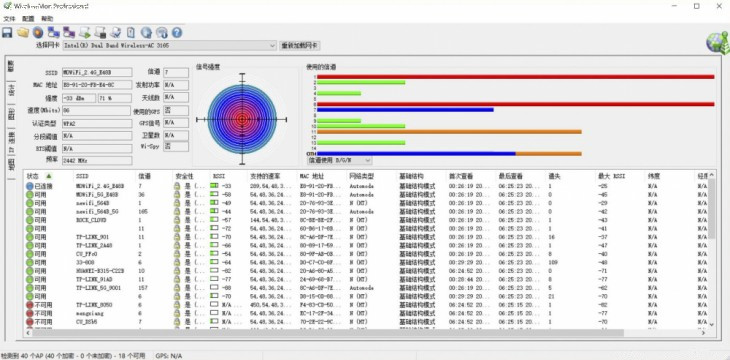
Task: Click the signal bar icon in TP-LINK_91AD row
Action: pyautogui.click(x=214, y=279)
